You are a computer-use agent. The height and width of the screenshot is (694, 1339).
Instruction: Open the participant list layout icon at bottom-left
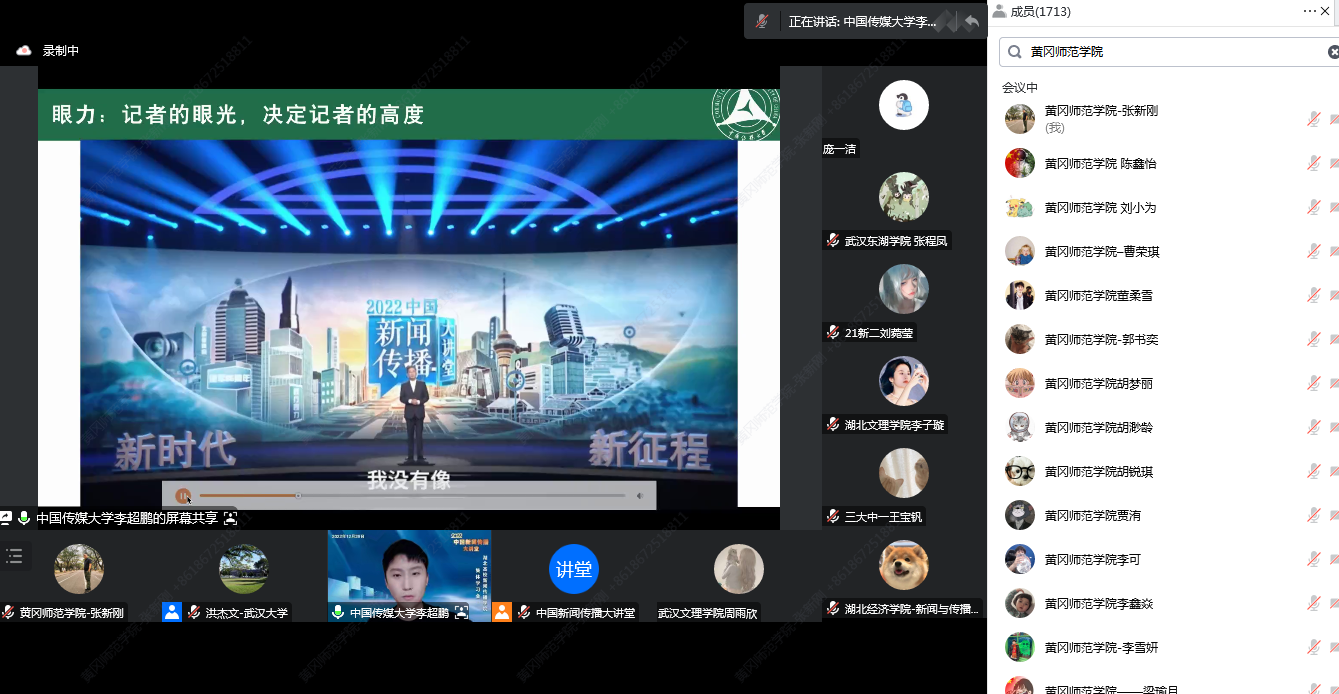click(14, 556)
